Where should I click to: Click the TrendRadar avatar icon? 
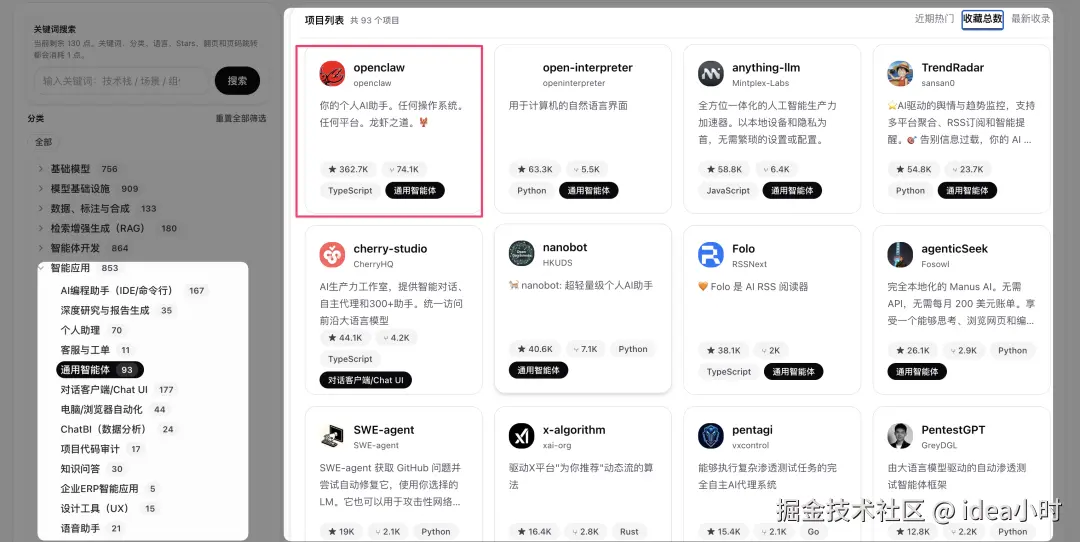pyautogui.click(x=900, y=74)
